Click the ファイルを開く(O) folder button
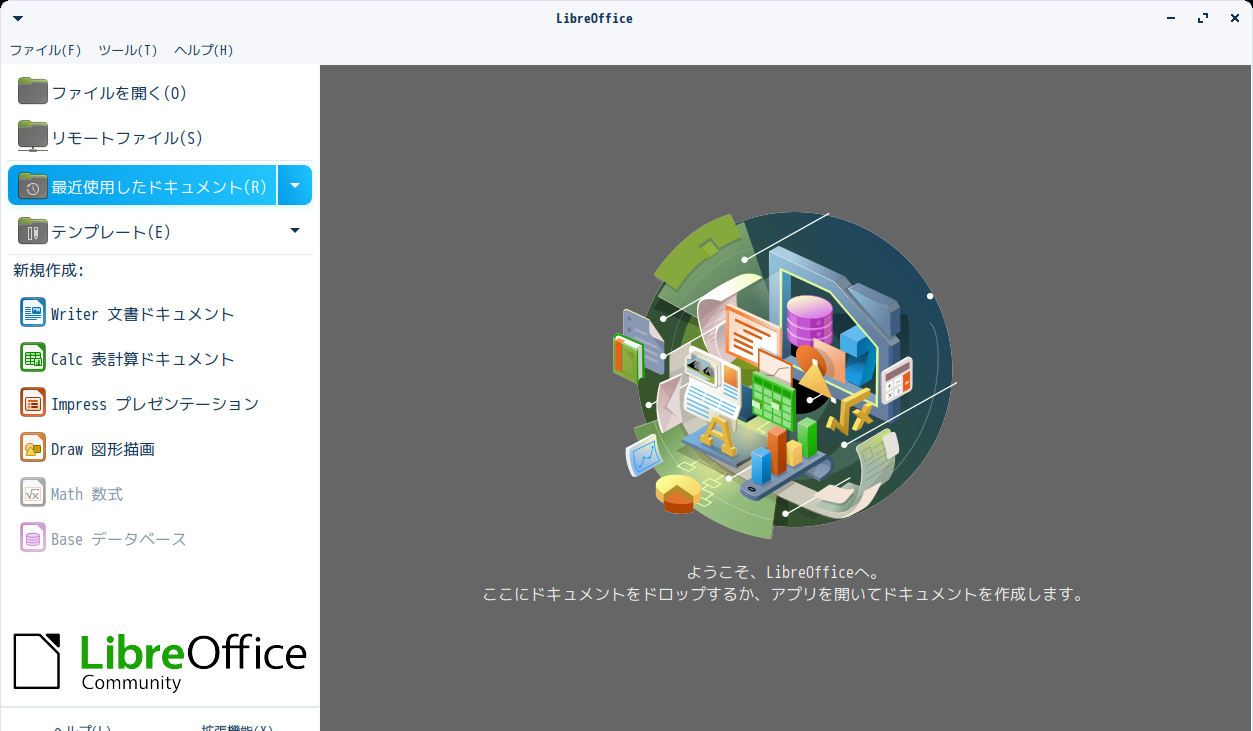 (x=160, y=93)
